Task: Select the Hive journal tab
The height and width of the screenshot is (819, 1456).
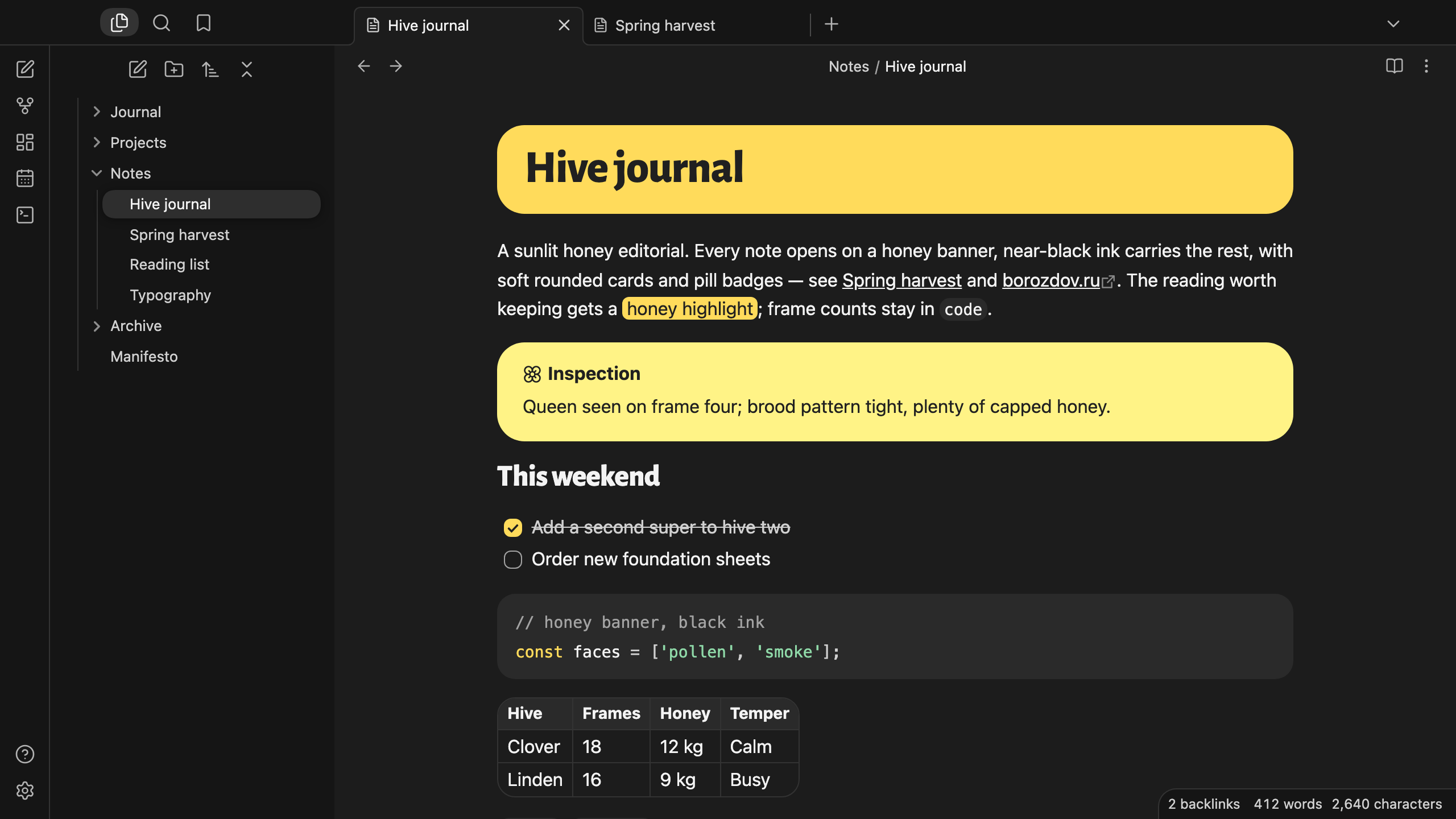Action: coord(469,26)
